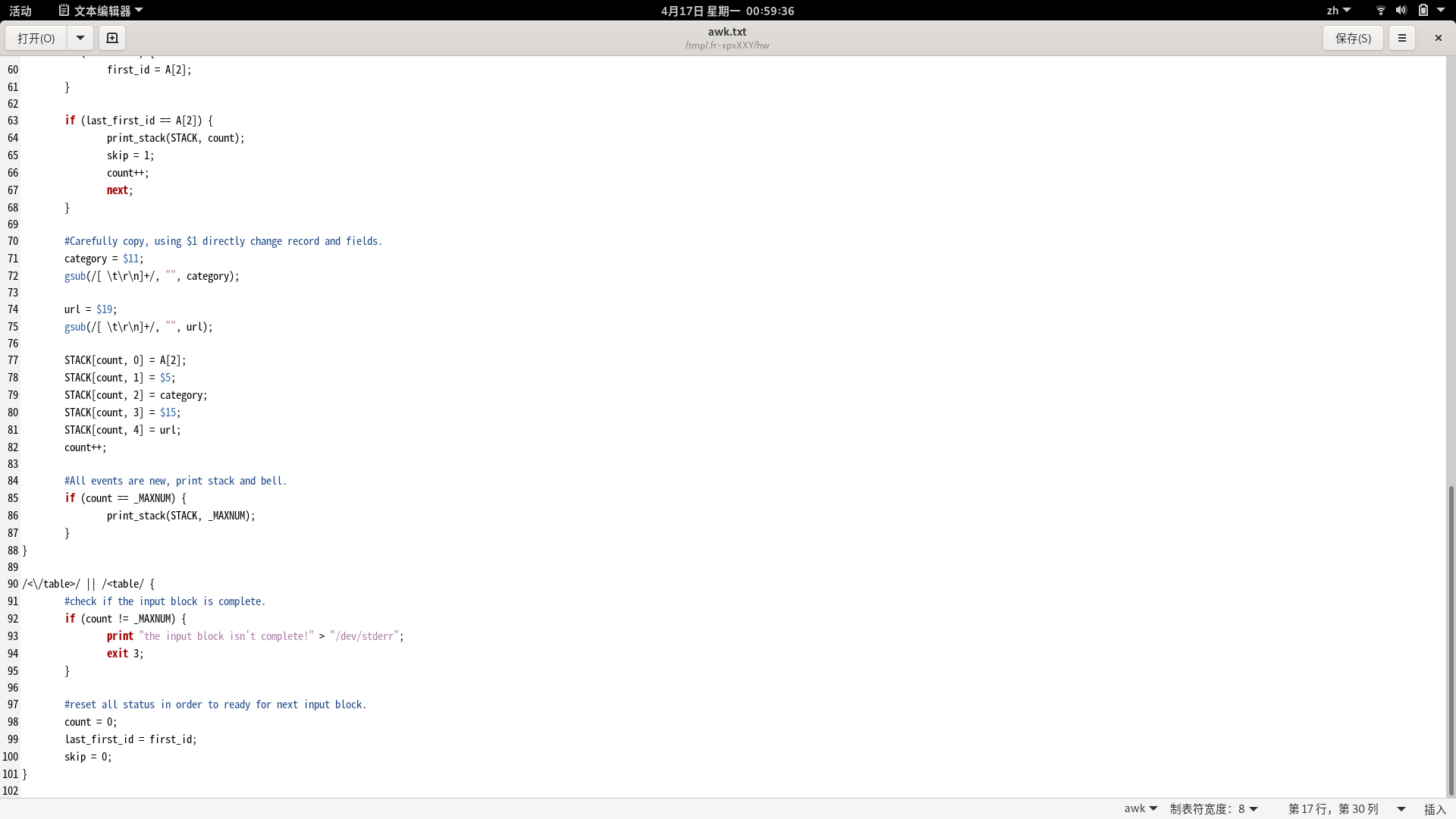
Task: Close the text editor window
Action: pos(1438,38)
